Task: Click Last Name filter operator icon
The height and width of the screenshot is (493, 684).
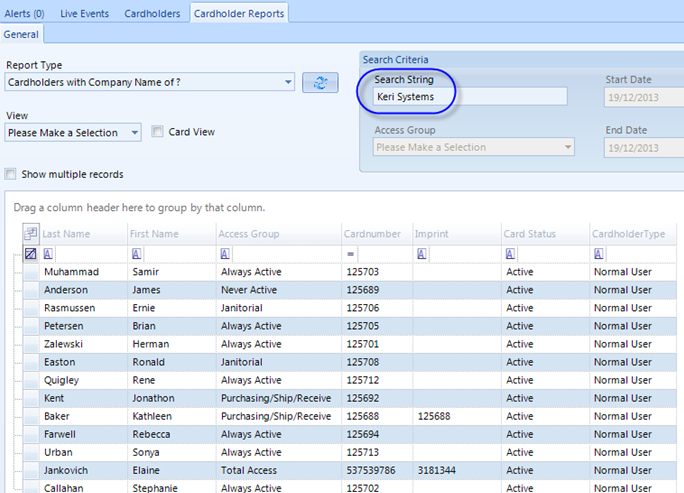Action: (x=49, y=254)
